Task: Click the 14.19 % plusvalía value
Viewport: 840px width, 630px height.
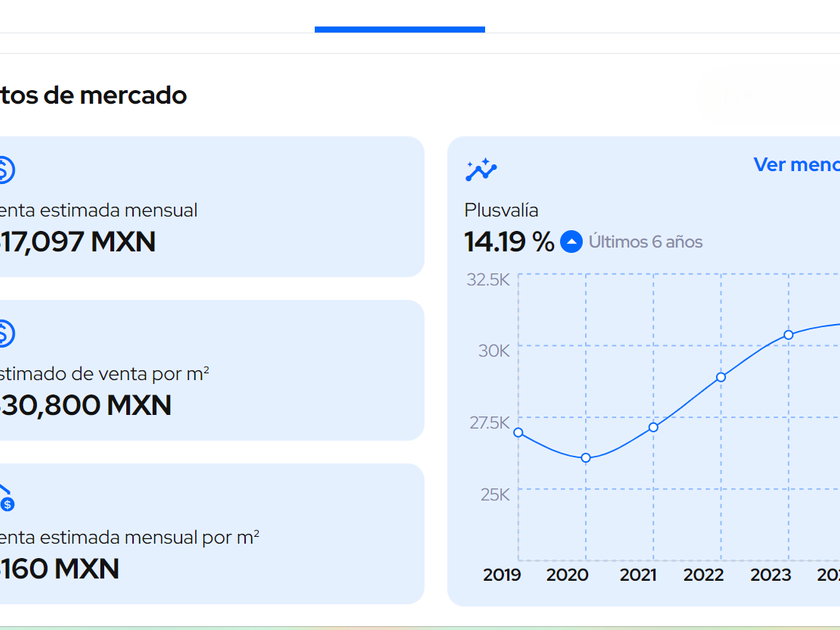Action: click(x=509, y=242)
